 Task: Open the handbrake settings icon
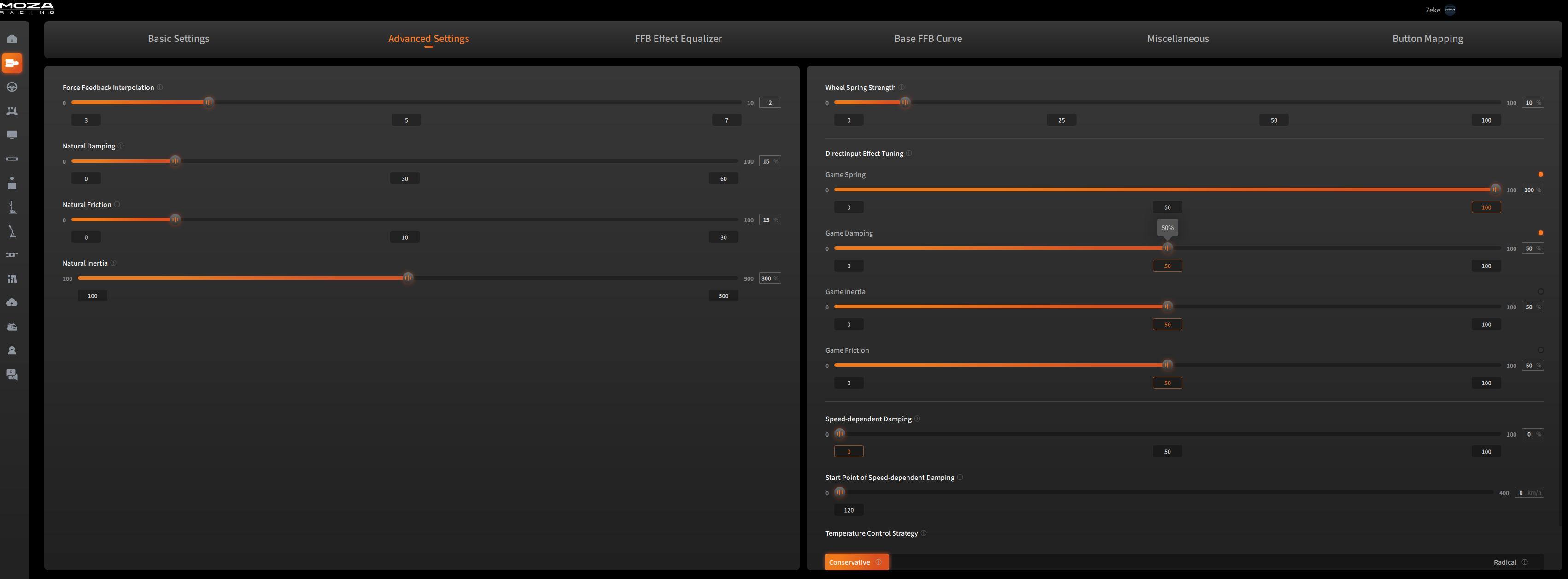12,231
